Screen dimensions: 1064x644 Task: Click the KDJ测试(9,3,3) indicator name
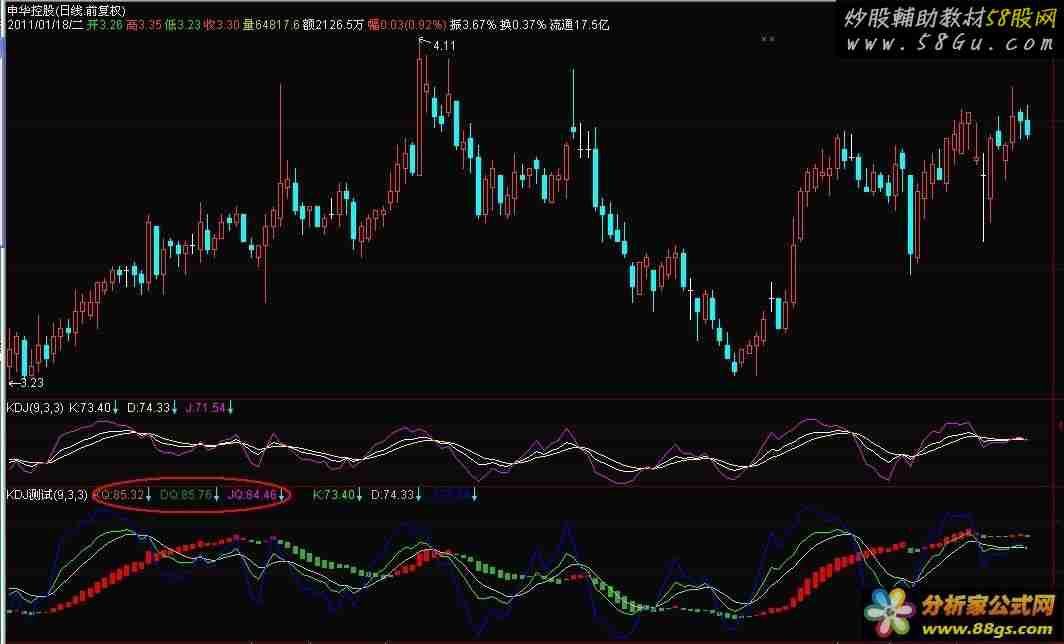(48, 495)
